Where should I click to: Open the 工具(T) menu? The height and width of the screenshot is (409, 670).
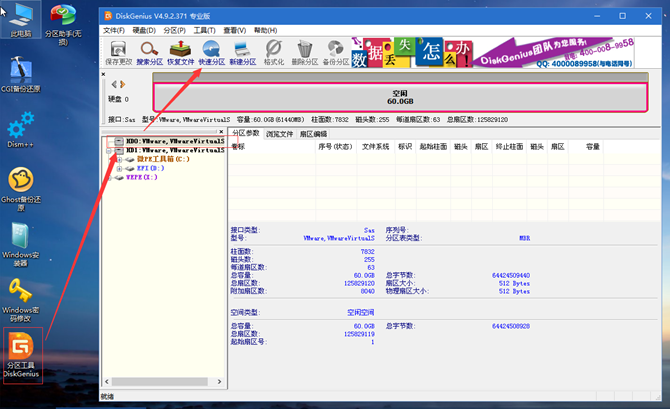204,30
